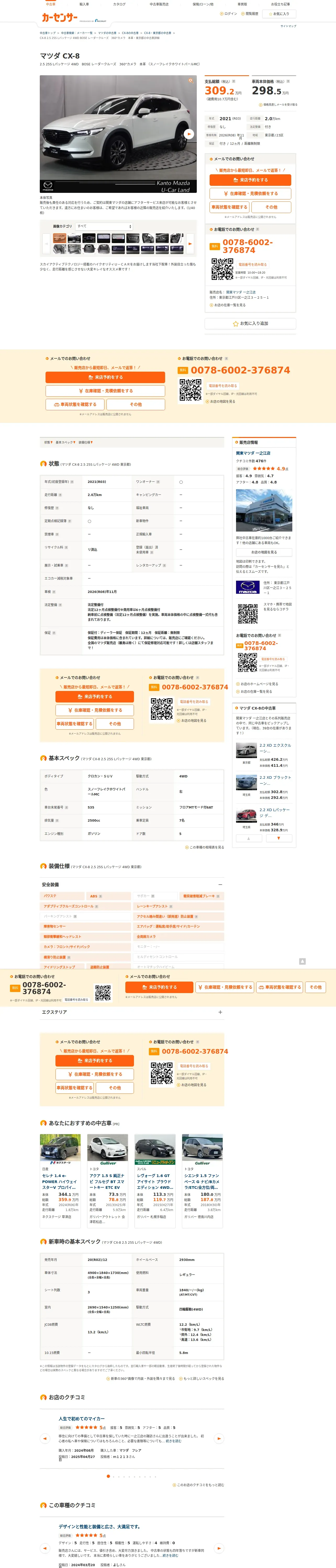Click the thumbnail strip next arrow
Screen dimensions: 336x1568
point(190,244)
